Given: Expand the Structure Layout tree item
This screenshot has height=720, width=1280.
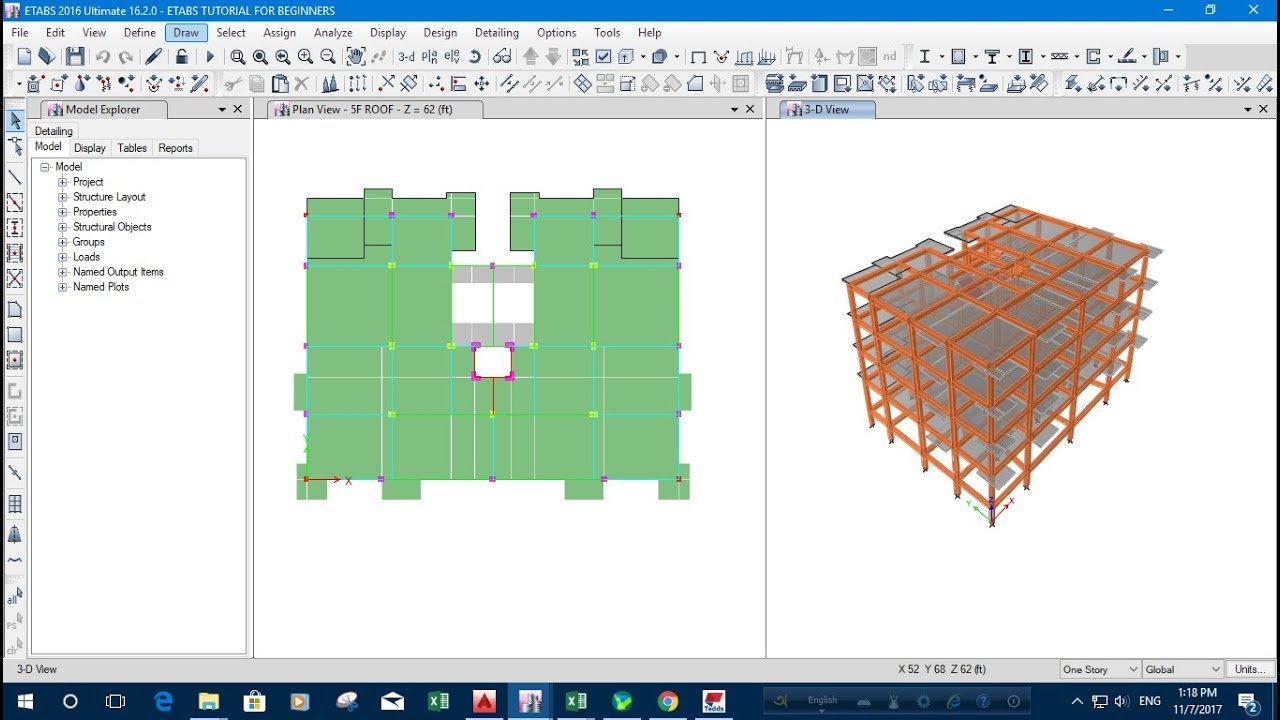Looking at the screenshot, I should [60, 197].
